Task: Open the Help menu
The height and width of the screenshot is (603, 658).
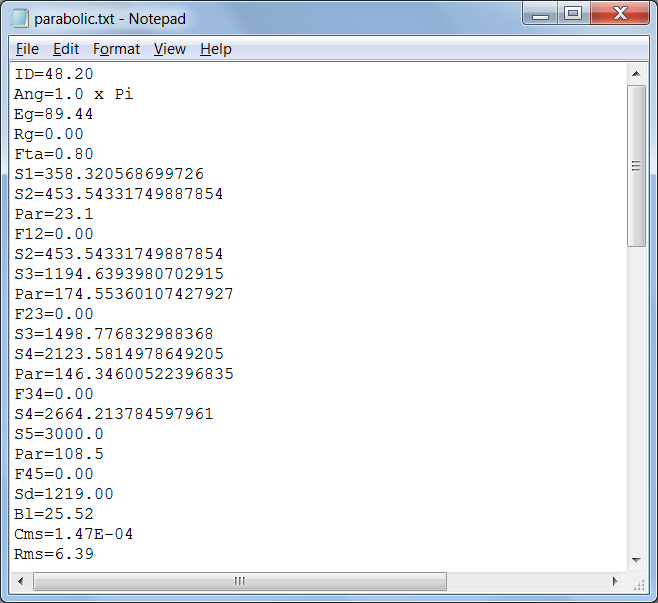Action: 216,49
